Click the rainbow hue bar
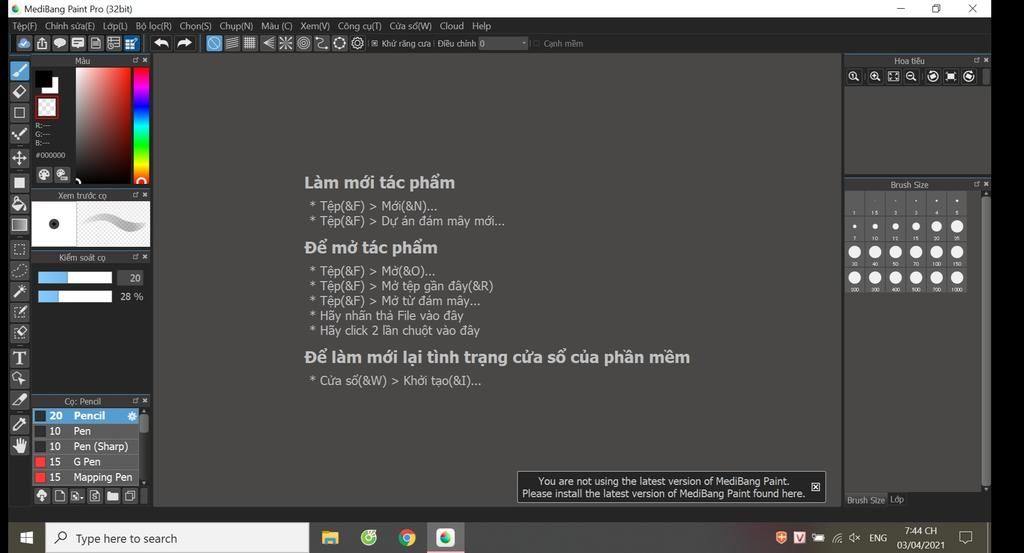 click(141, 125)
